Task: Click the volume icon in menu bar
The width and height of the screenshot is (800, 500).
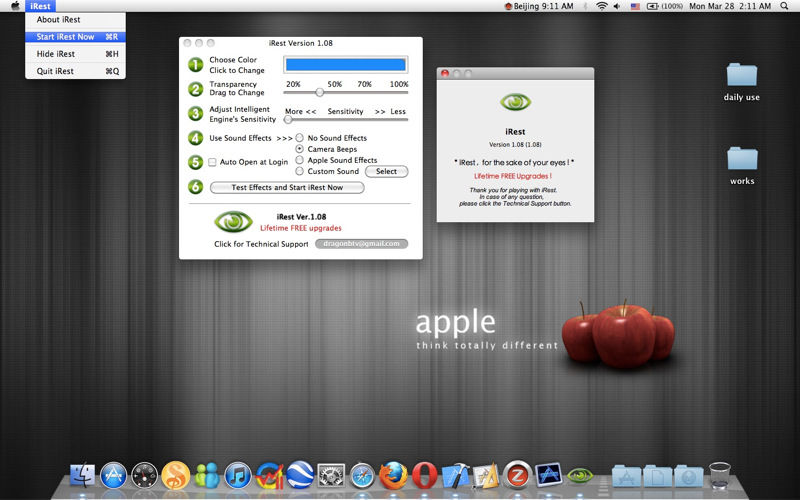Action: 617,6
